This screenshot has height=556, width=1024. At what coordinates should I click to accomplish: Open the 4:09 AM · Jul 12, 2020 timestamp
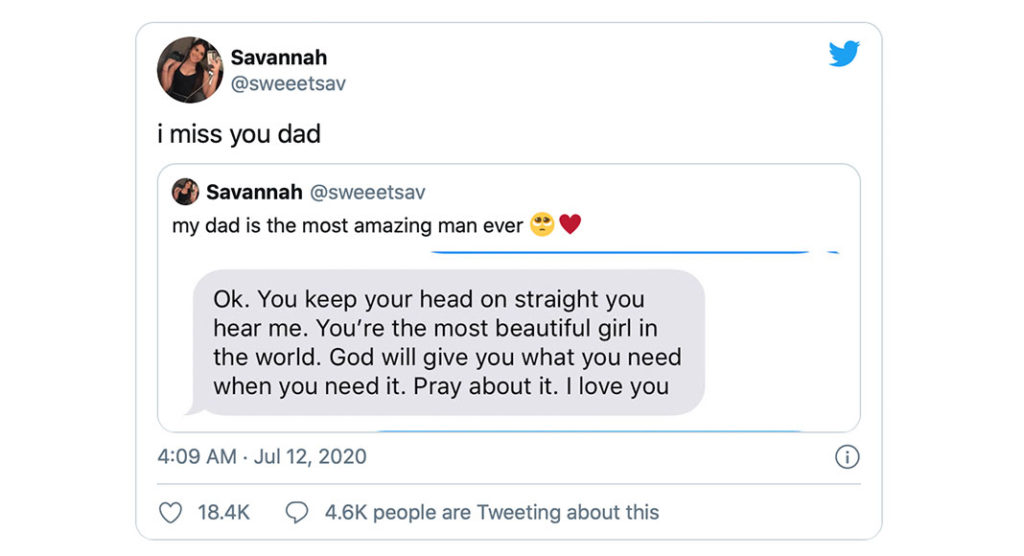(262, 457)
